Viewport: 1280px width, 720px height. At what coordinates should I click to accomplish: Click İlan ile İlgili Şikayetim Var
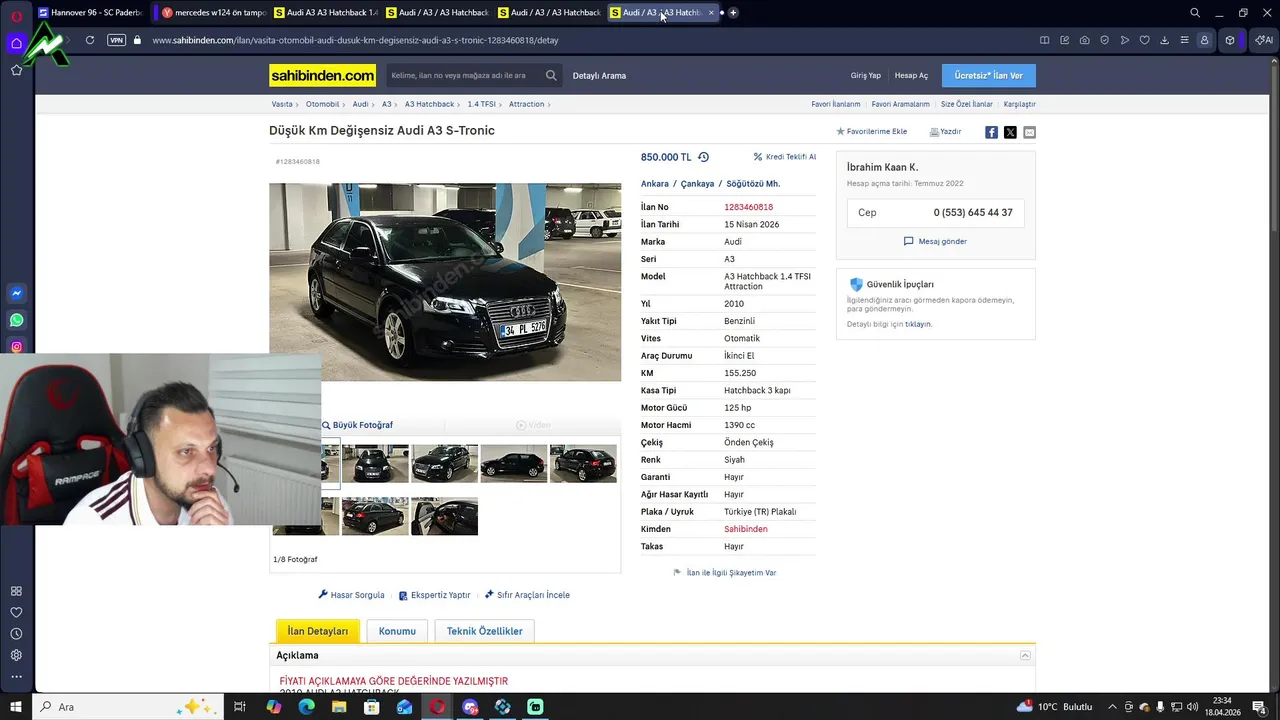[x=725, y=573]
